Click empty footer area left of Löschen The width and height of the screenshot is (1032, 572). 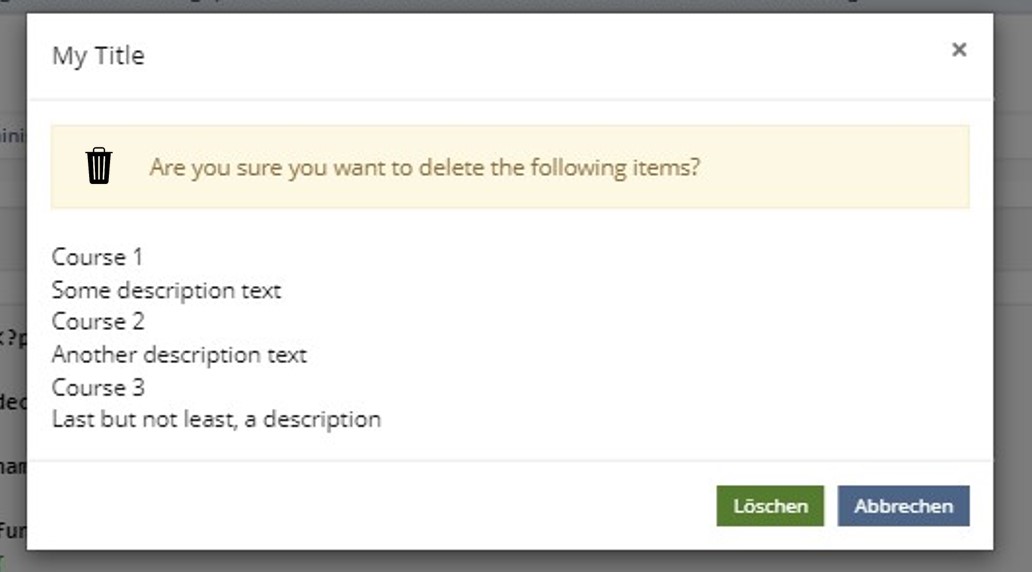[x=380, y=506]
